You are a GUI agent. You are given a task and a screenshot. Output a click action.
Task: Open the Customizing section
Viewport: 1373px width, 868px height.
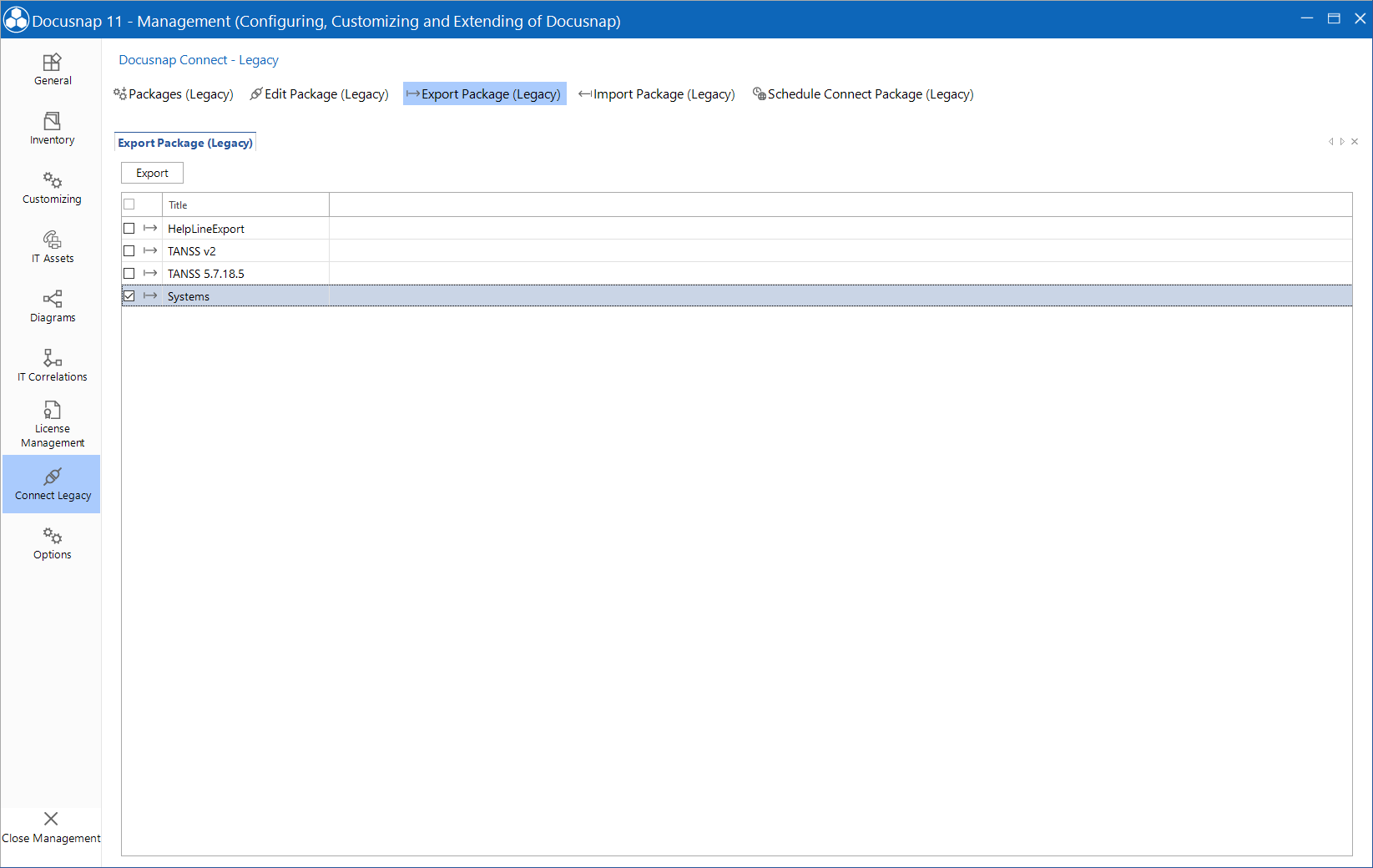point(52,187)
